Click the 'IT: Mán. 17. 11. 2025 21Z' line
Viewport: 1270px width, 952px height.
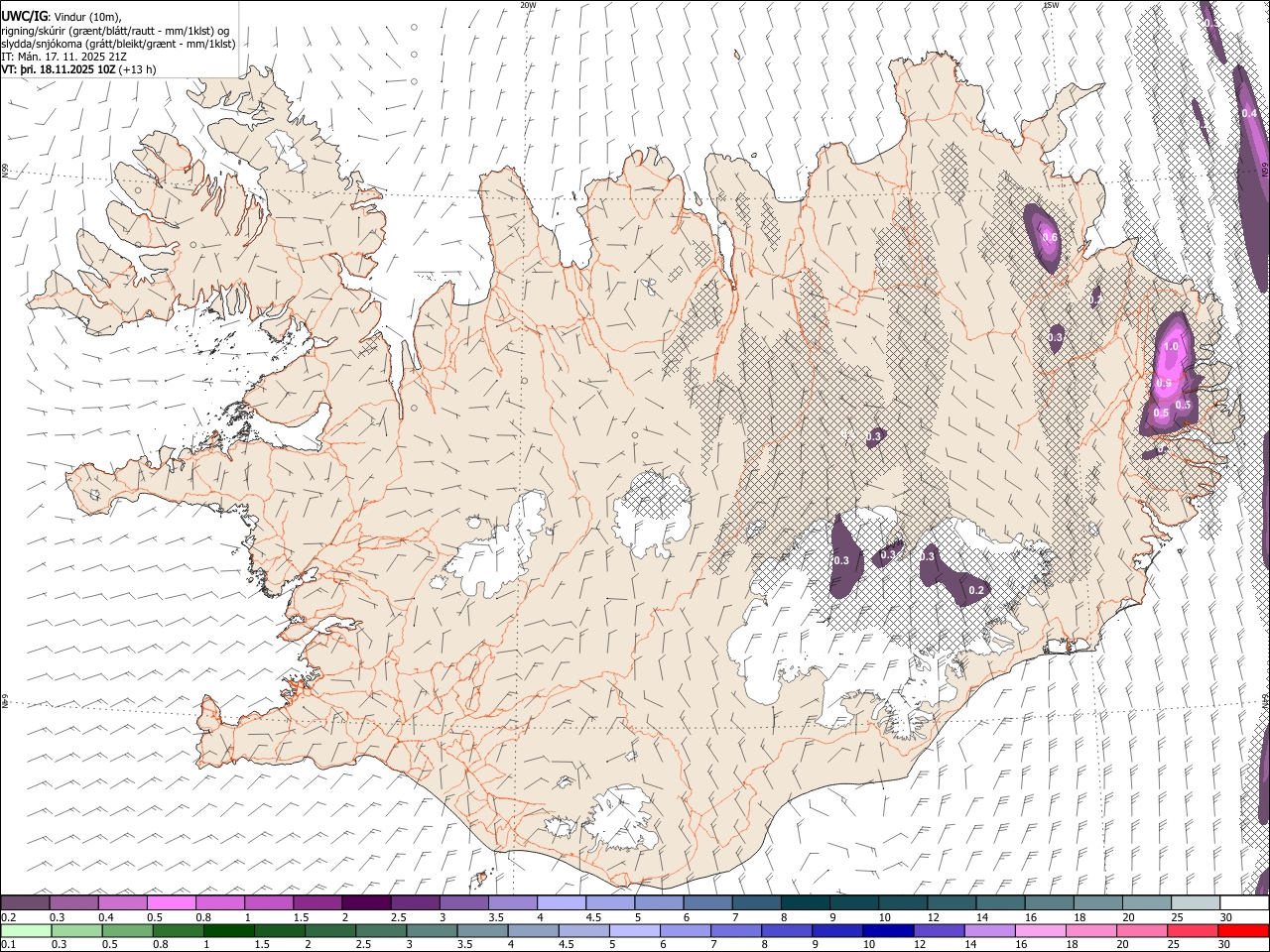[x=63, y=57]
